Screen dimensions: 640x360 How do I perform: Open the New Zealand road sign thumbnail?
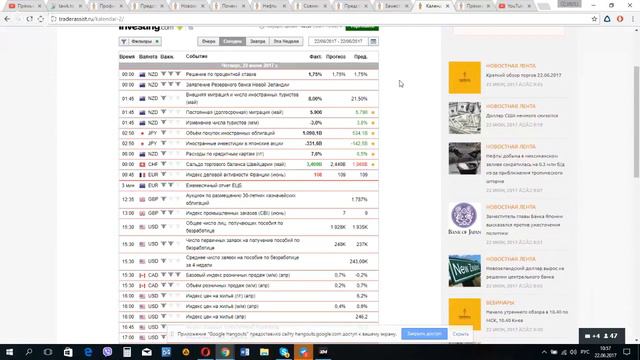pyautogui.click(x=464, y=271)
